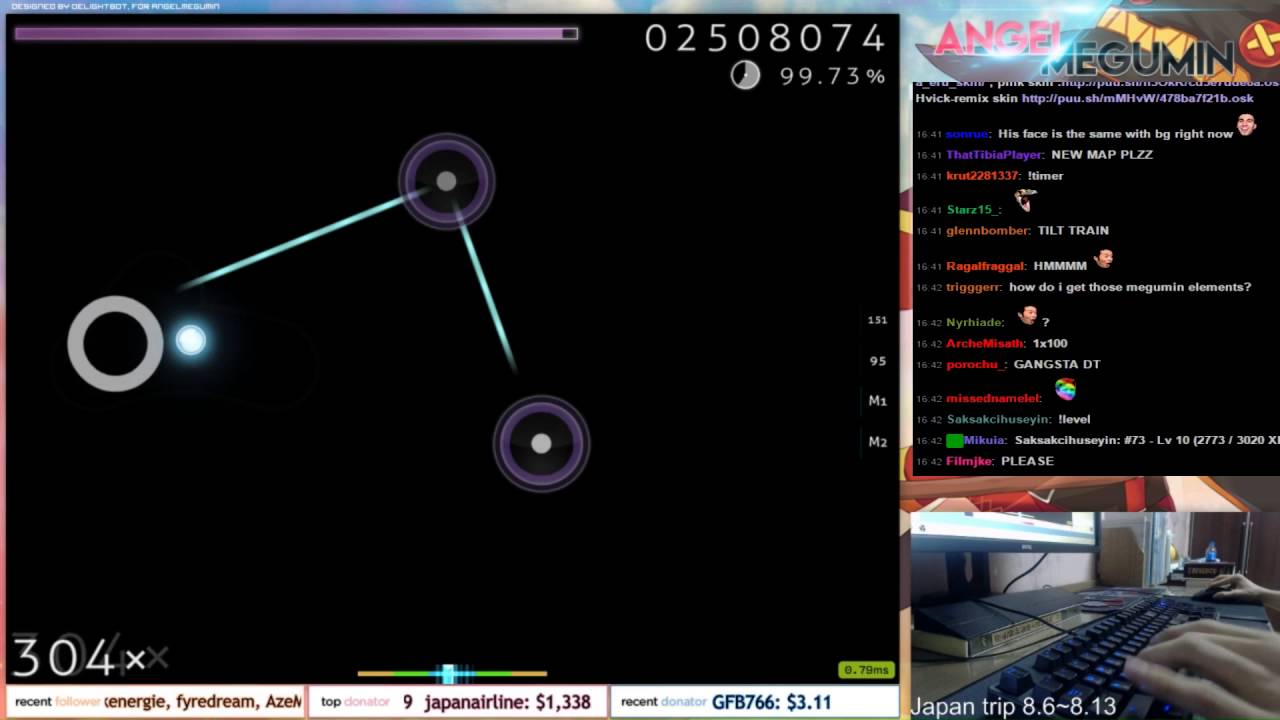Viewport: 1280px width, 720px height.
Task: Click the 0.79ms latency indicator
Action: pos(866,670)
